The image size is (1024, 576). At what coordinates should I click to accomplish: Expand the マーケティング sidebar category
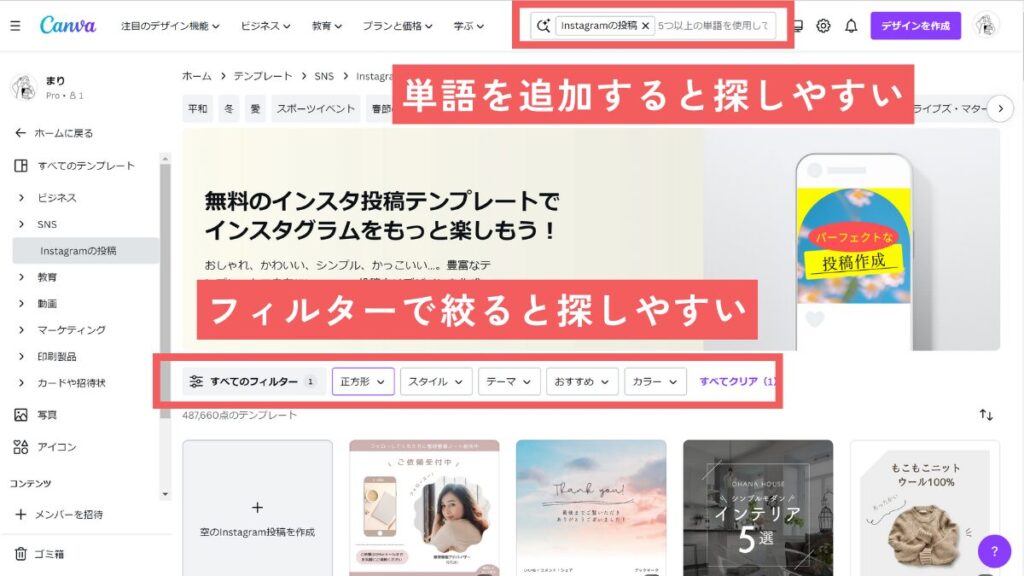click(x=21, y=330)
